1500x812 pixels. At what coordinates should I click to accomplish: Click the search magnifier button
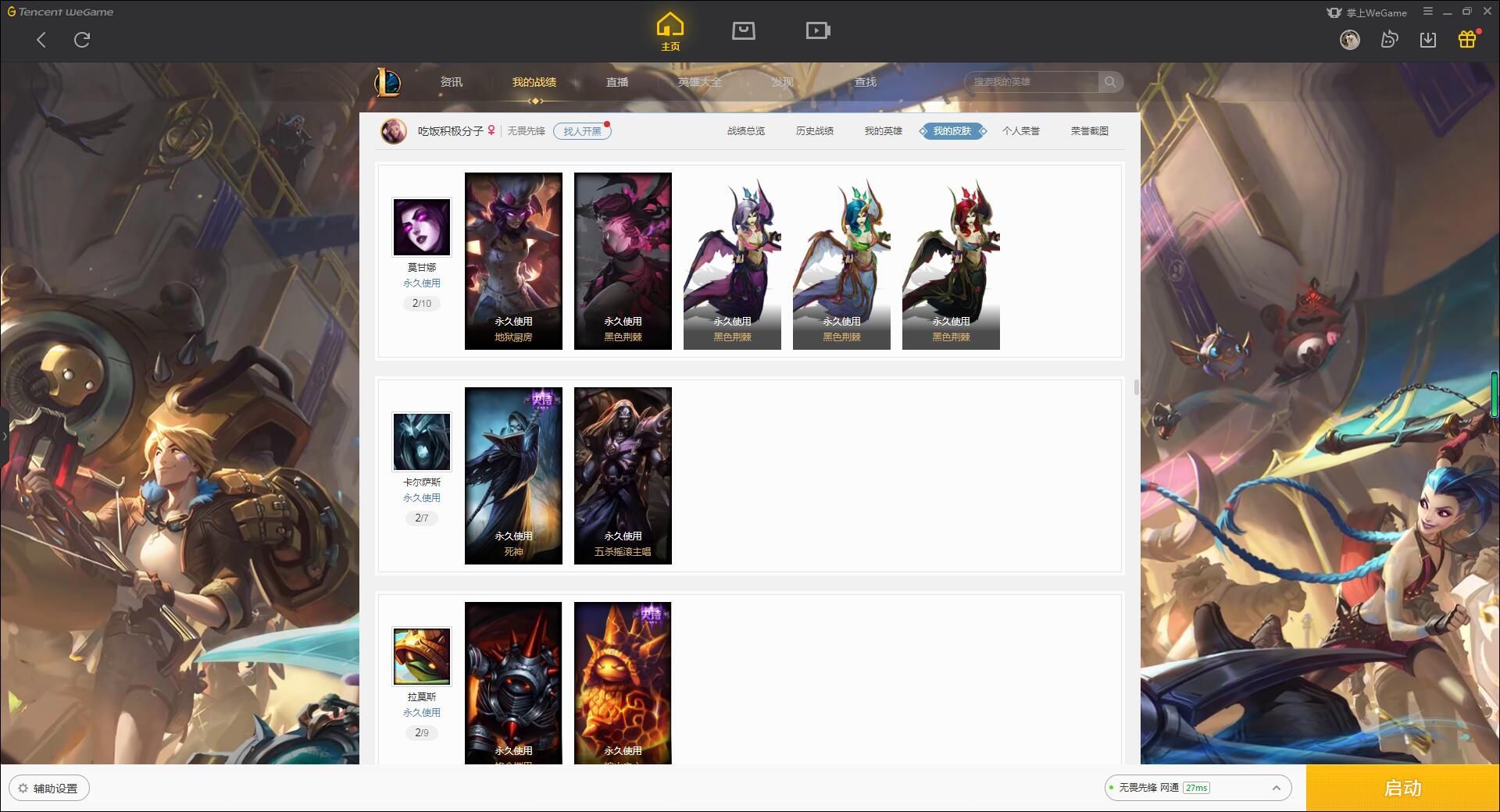coord(1110,82)
